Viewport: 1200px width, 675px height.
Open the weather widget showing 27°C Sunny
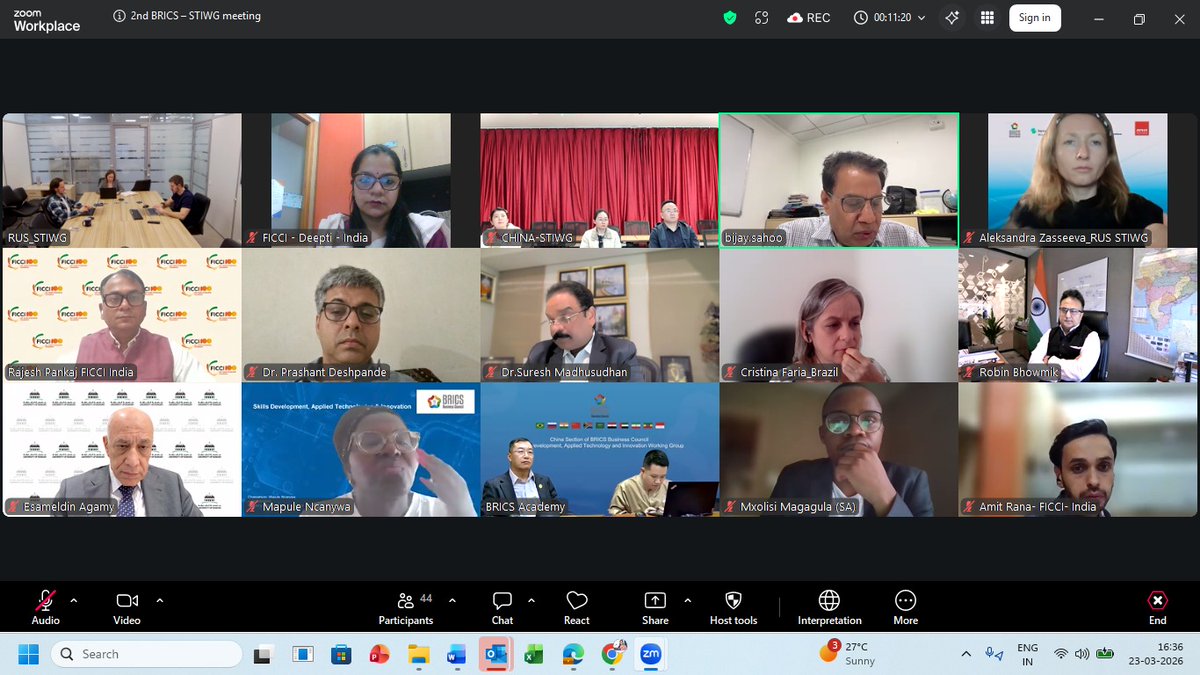(x=845, y=654)
